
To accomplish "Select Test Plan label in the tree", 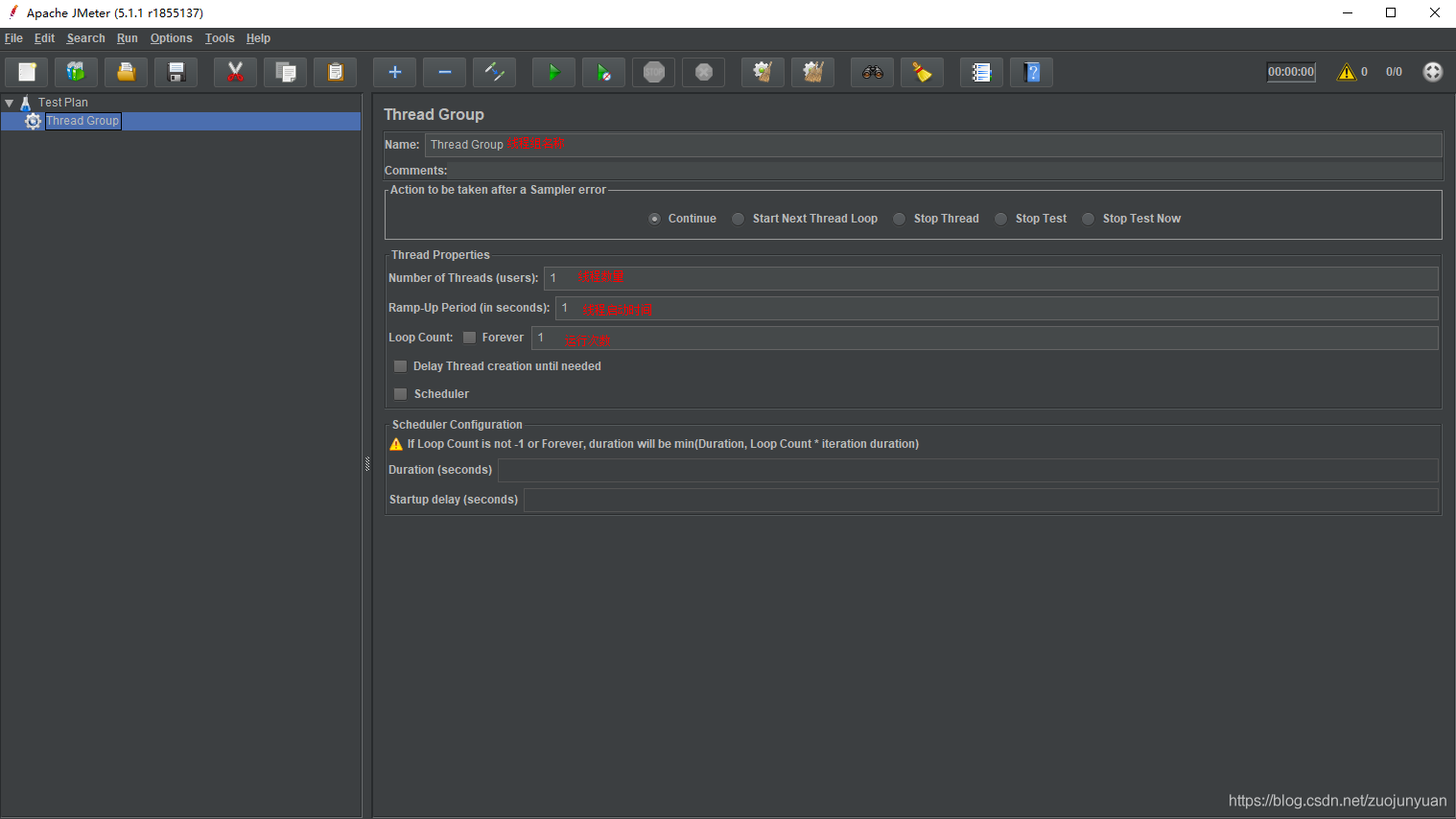I will 63,103.
